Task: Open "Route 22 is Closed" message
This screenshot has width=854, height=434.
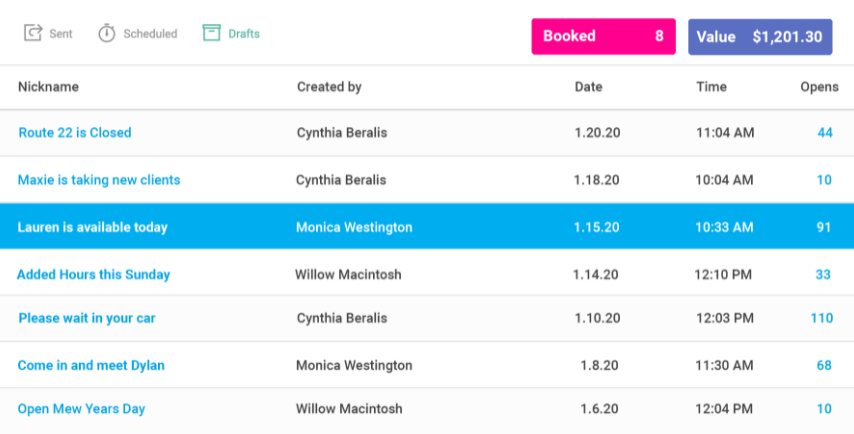Action: tap(75, 133)
